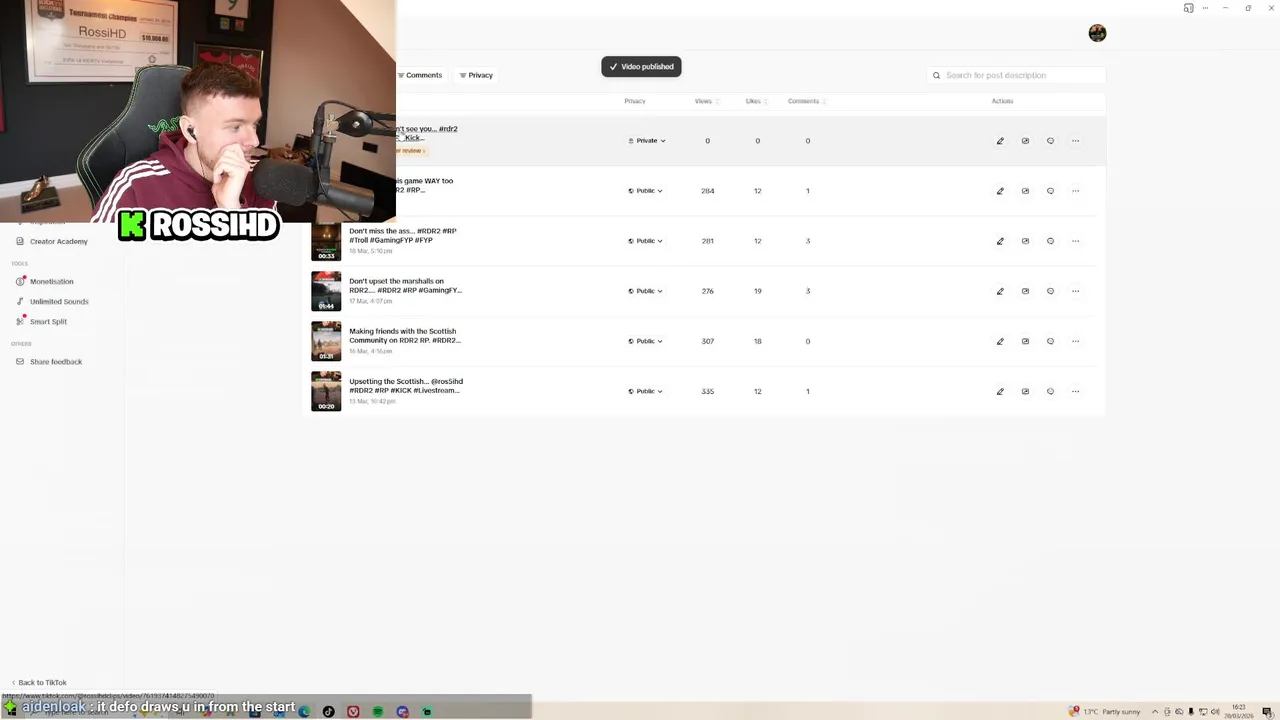Screen dimensions: 1280x720
Task: Click the Spotify icon in the taskbar
Action: tap(377, 712)
